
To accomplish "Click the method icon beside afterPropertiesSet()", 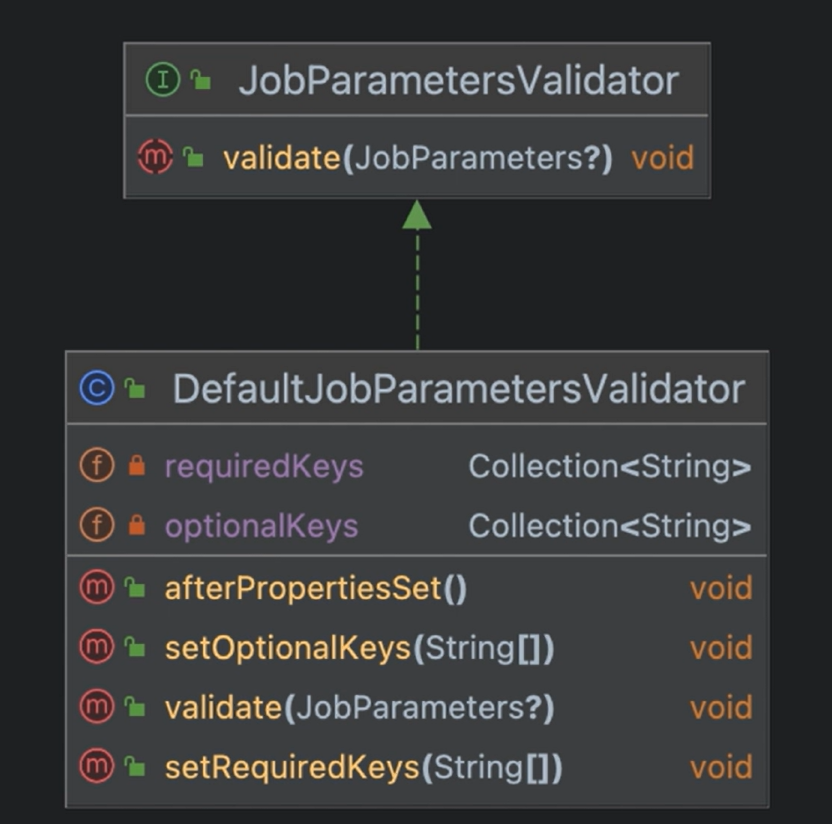I will tap(96, 588).
